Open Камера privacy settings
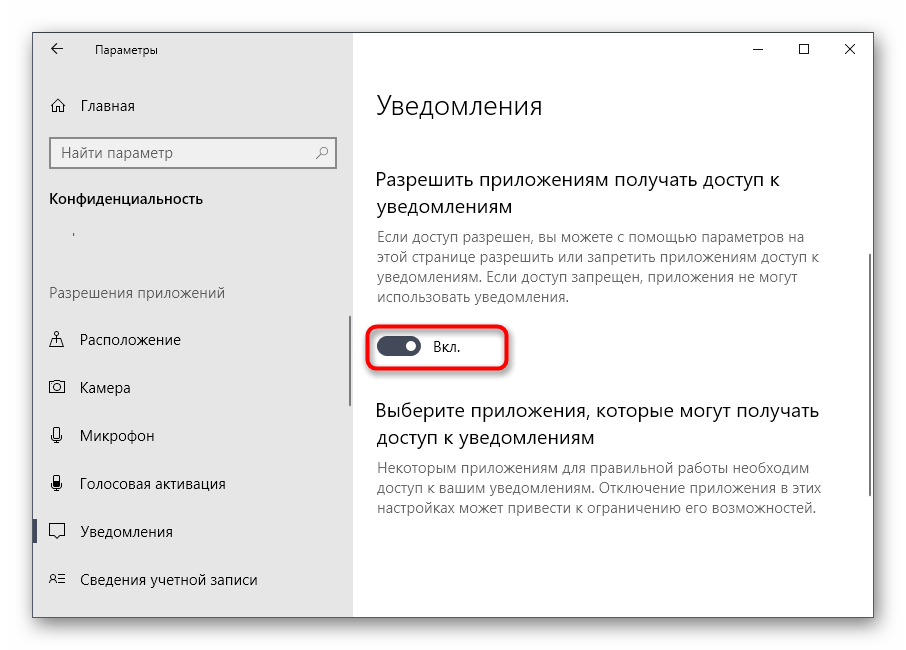Viewport: 906px width, 650px height. pos(105,388)
